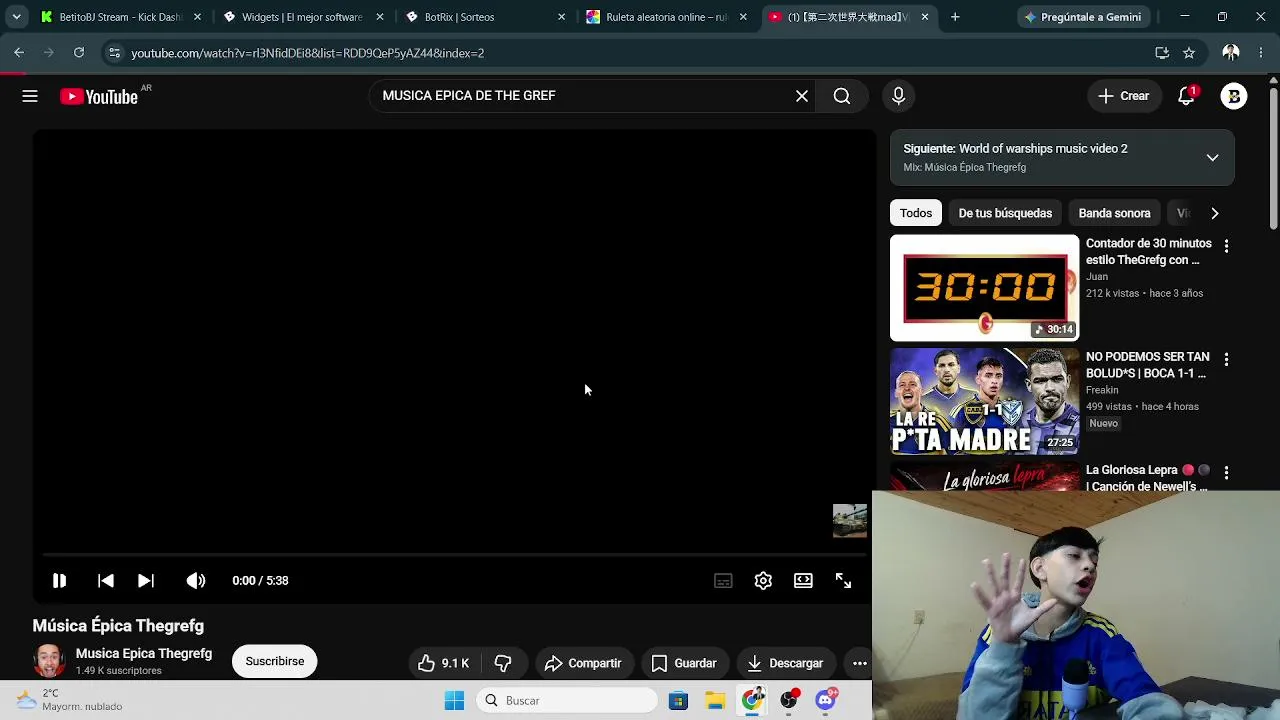Image resolution: width=1280 pixels, height=720 pixels.
Task: Open the notifications bell
Action: tap(1186, 96)
